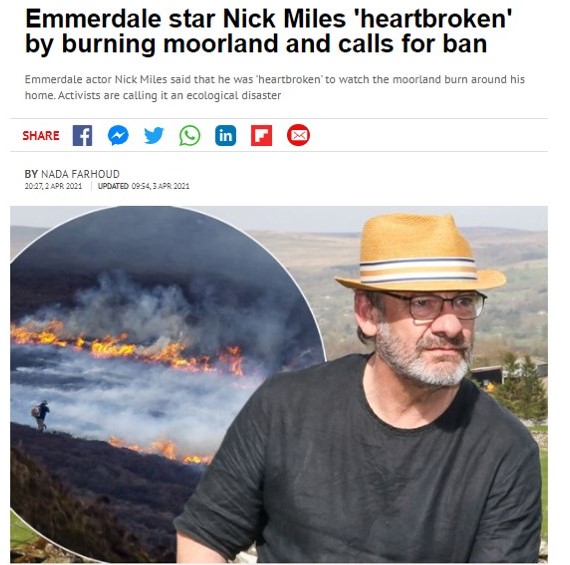Share through the WhatsApp icon
Image resolution: width=570 pixels, height=565 pixels.
(x=190, y=136)
